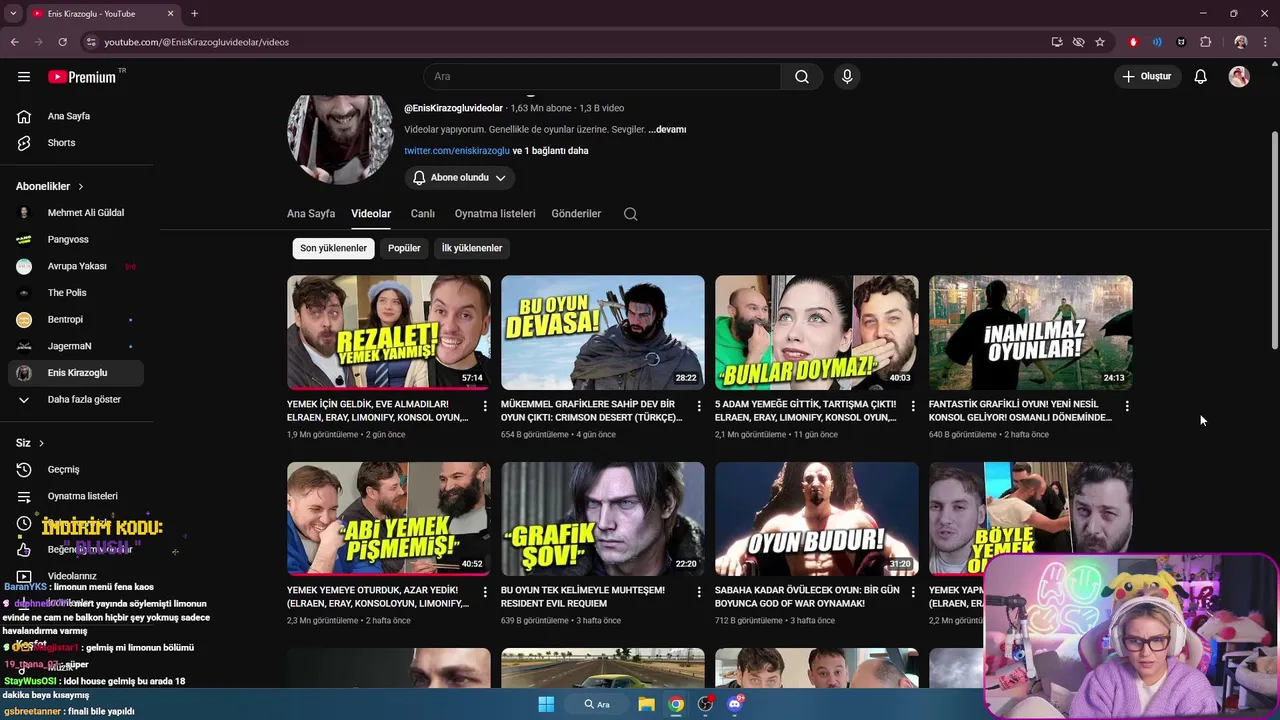Open Avrupa Yakası subscription channel
The width and height of the screenshot is (1280, 720).
76,266
